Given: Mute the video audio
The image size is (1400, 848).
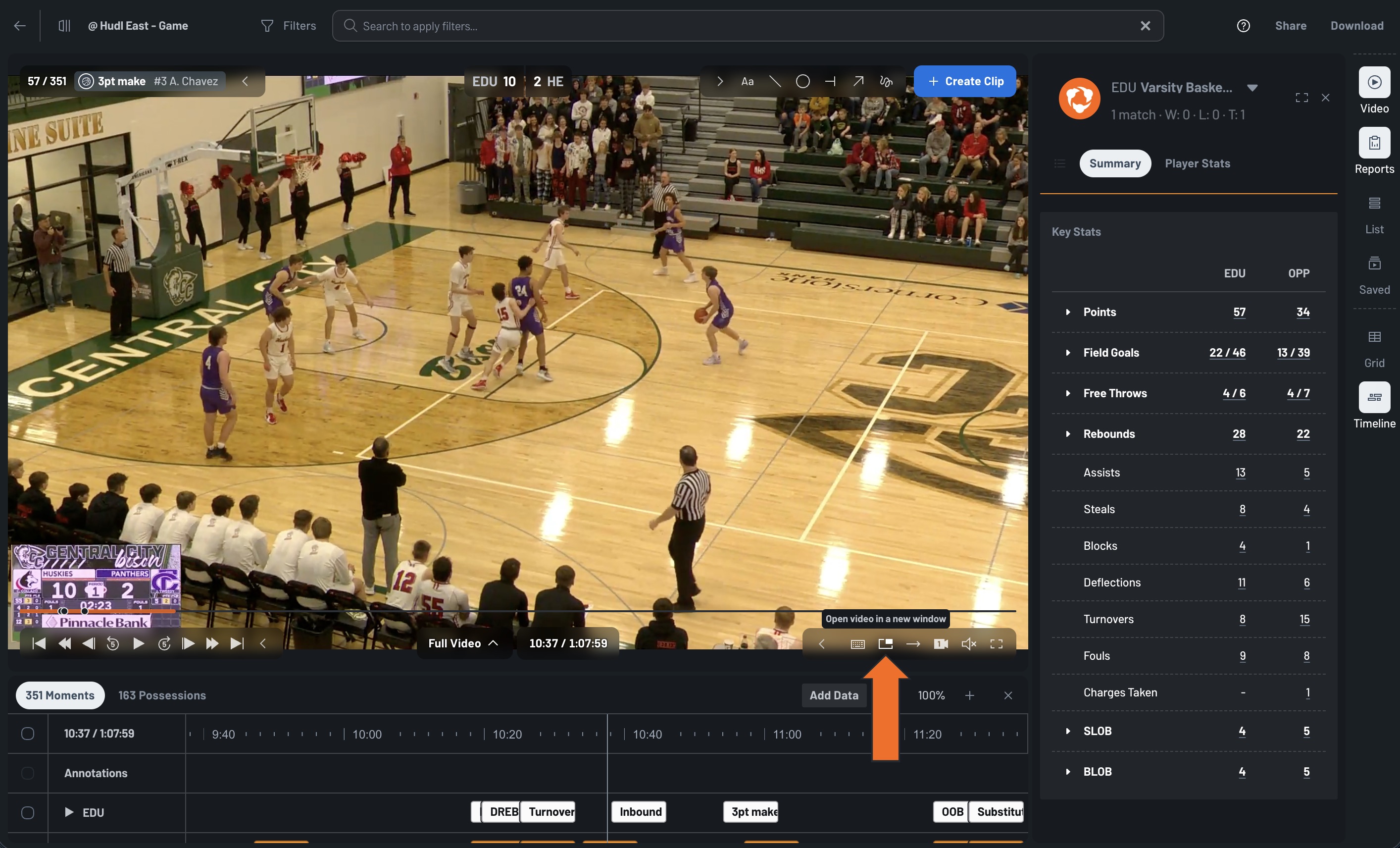Looking at the screenshot, I should coord(969,643).
